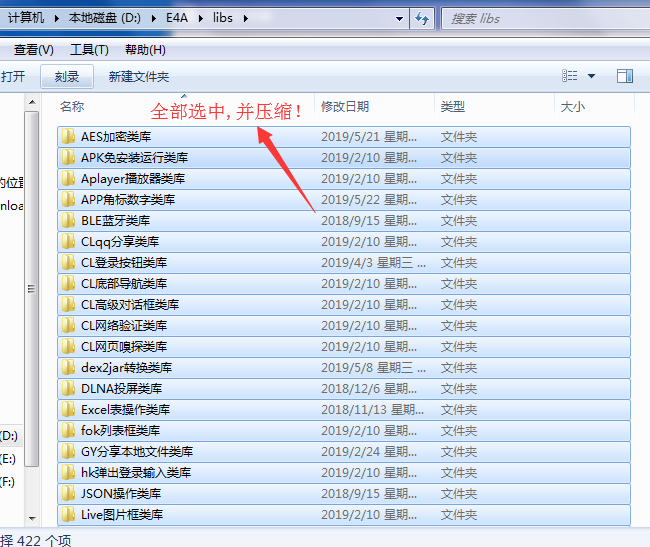Image resolution: width=650 pixels, height=547 pixels.
Task: Click the folder icon of GY分享本地文件类库
Action: [x=68, y=451]
